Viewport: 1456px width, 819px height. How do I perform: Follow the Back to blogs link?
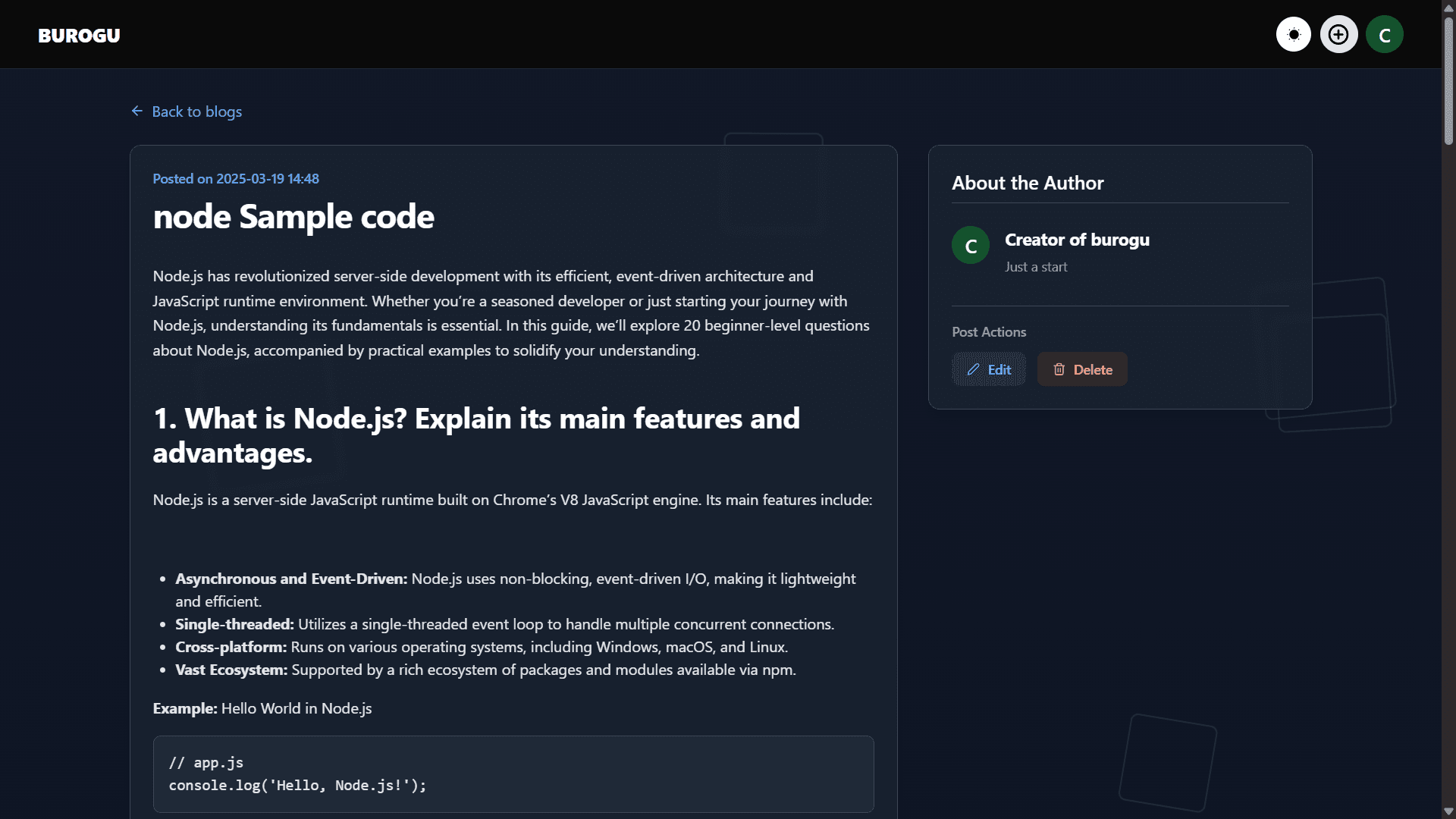pyautogui.click(x=196, y=111)
